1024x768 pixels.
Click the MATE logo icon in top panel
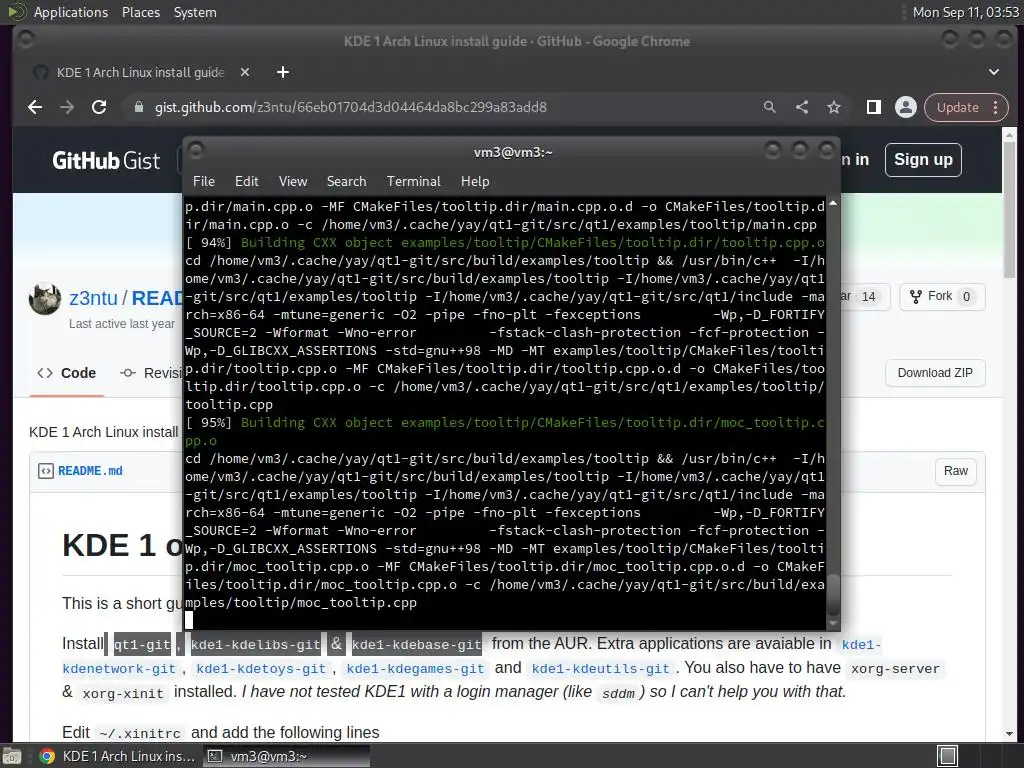coord(16,12)
